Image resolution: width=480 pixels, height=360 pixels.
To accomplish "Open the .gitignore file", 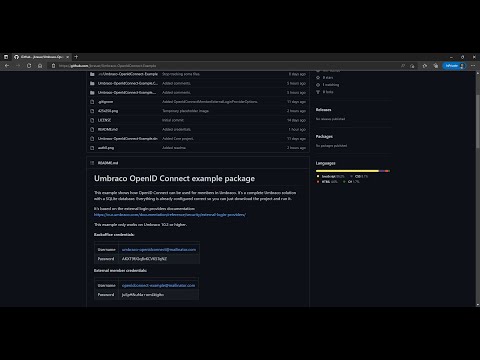I will click(x=105, y=102).
